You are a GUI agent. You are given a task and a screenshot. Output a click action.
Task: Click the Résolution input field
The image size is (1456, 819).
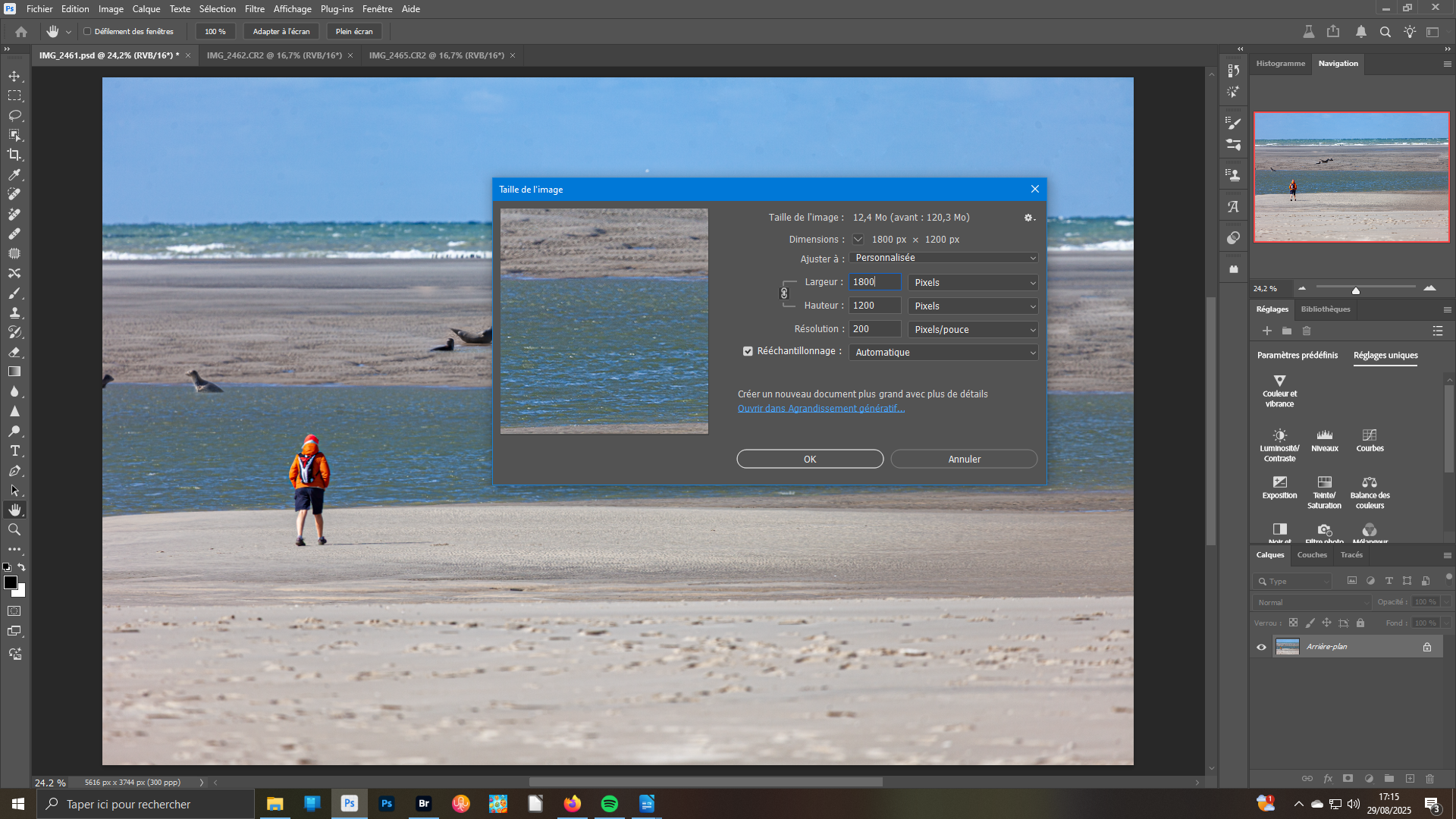click(x=875, y=330)
